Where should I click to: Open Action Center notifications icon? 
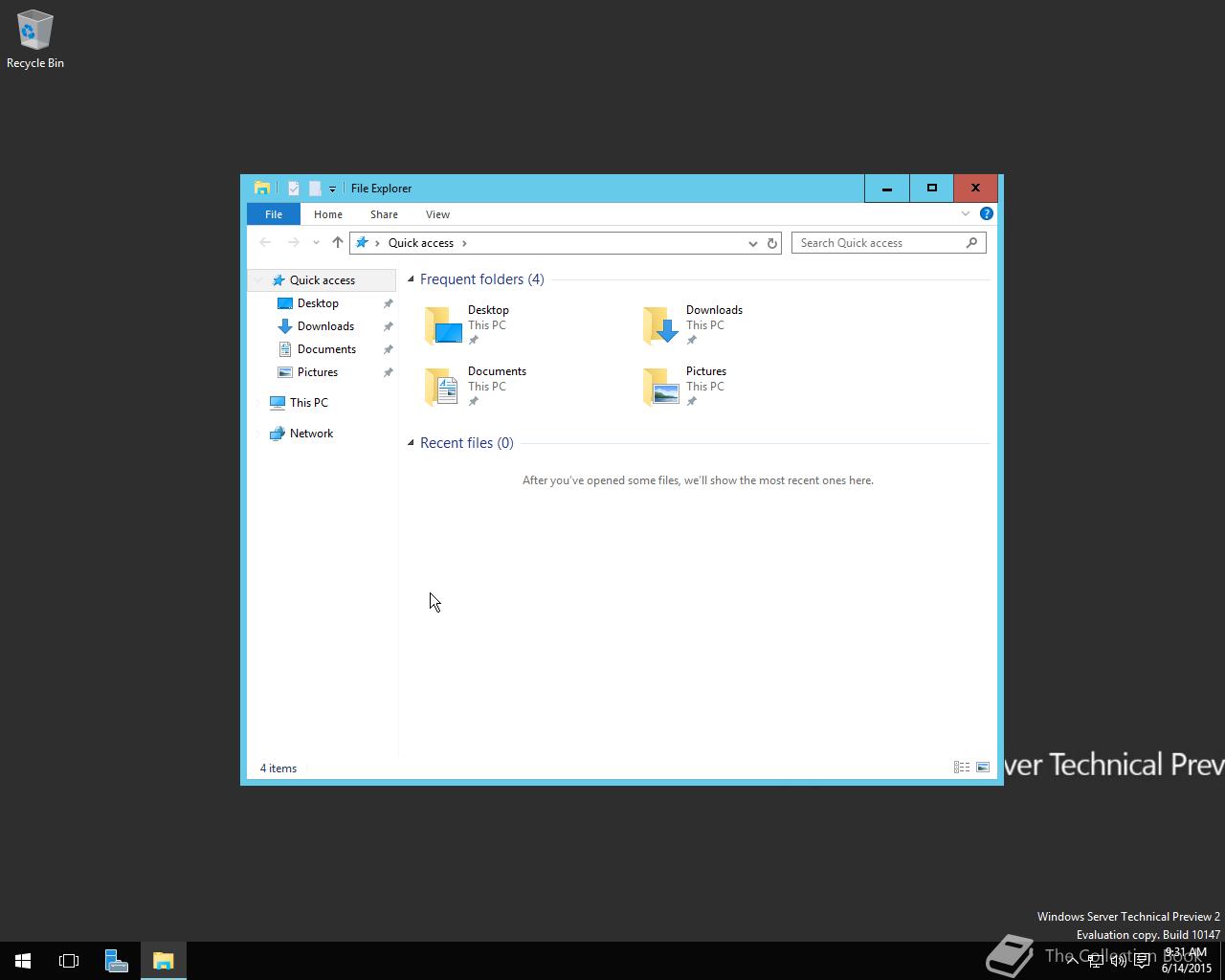point(1142,961)
